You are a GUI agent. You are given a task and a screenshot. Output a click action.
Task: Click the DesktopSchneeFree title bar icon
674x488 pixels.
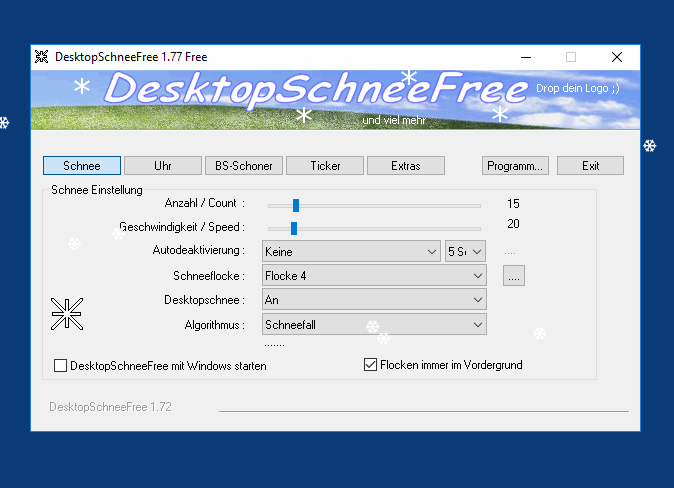pos(42,57)
